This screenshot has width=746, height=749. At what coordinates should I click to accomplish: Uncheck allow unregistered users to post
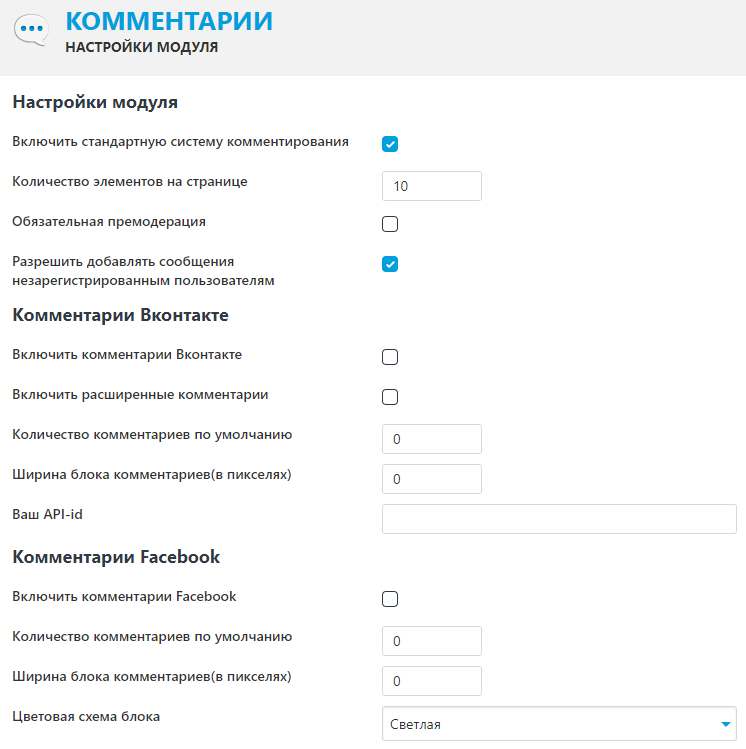pyautogui.click(x=390, y=264)
